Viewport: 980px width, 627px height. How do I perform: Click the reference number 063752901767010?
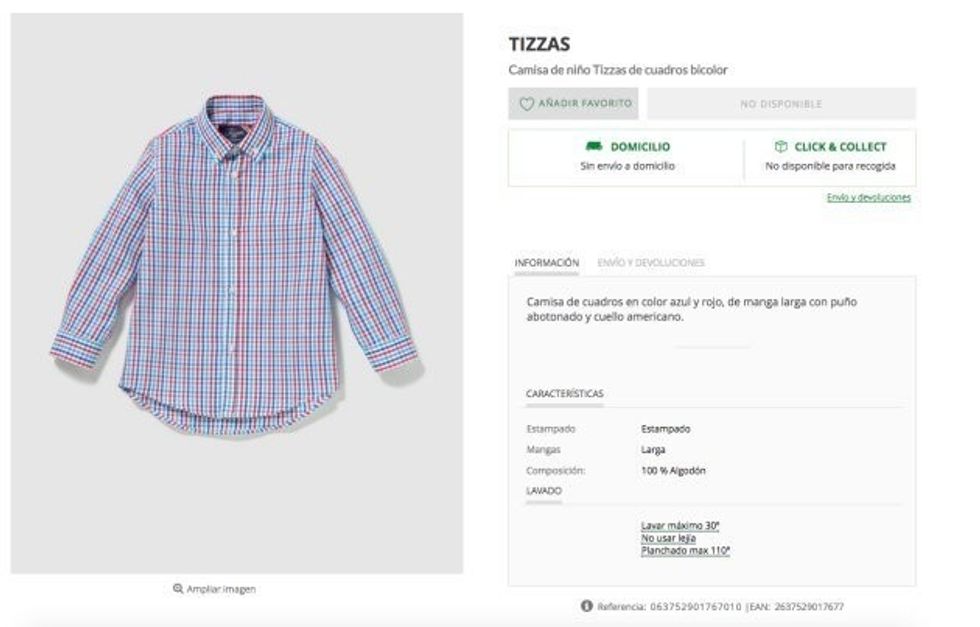695,606
